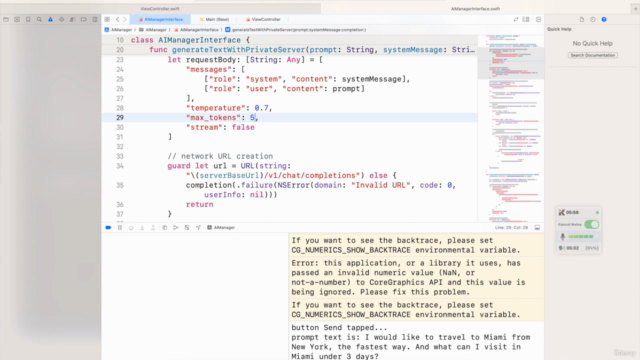Step into in the debug bar
The height and width of the screenshot is (360, 640).
[142, 227]
